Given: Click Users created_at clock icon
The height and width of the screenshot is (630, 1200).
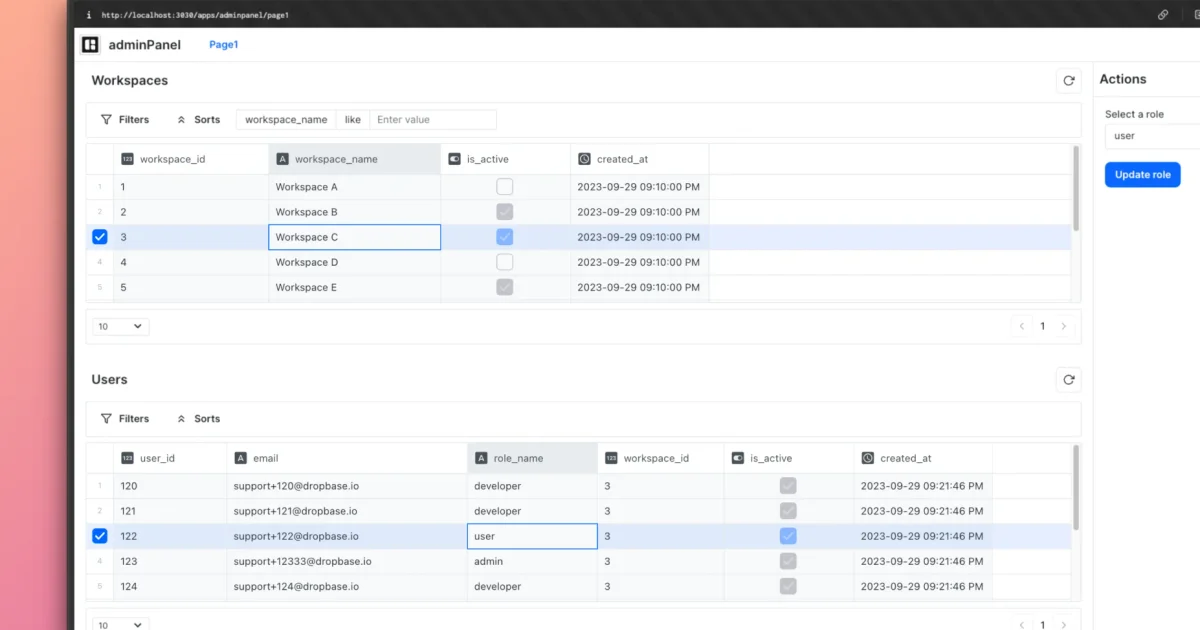Looking at the screenshot, I should [868, 458].
